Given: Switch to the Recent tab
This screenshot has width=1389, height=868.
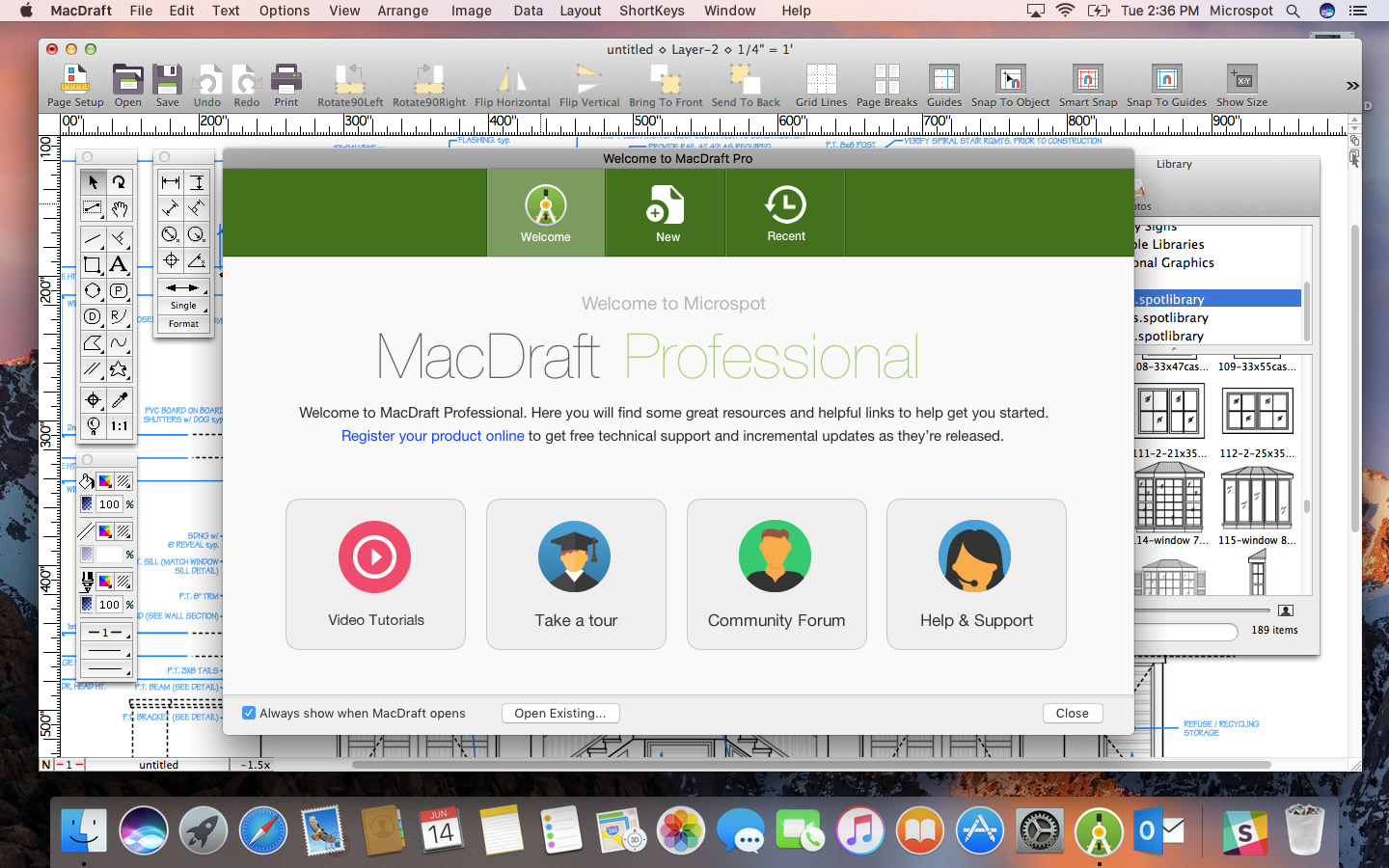Looking at the screenshot, I should pyautogui.click(x=786, y=213).
